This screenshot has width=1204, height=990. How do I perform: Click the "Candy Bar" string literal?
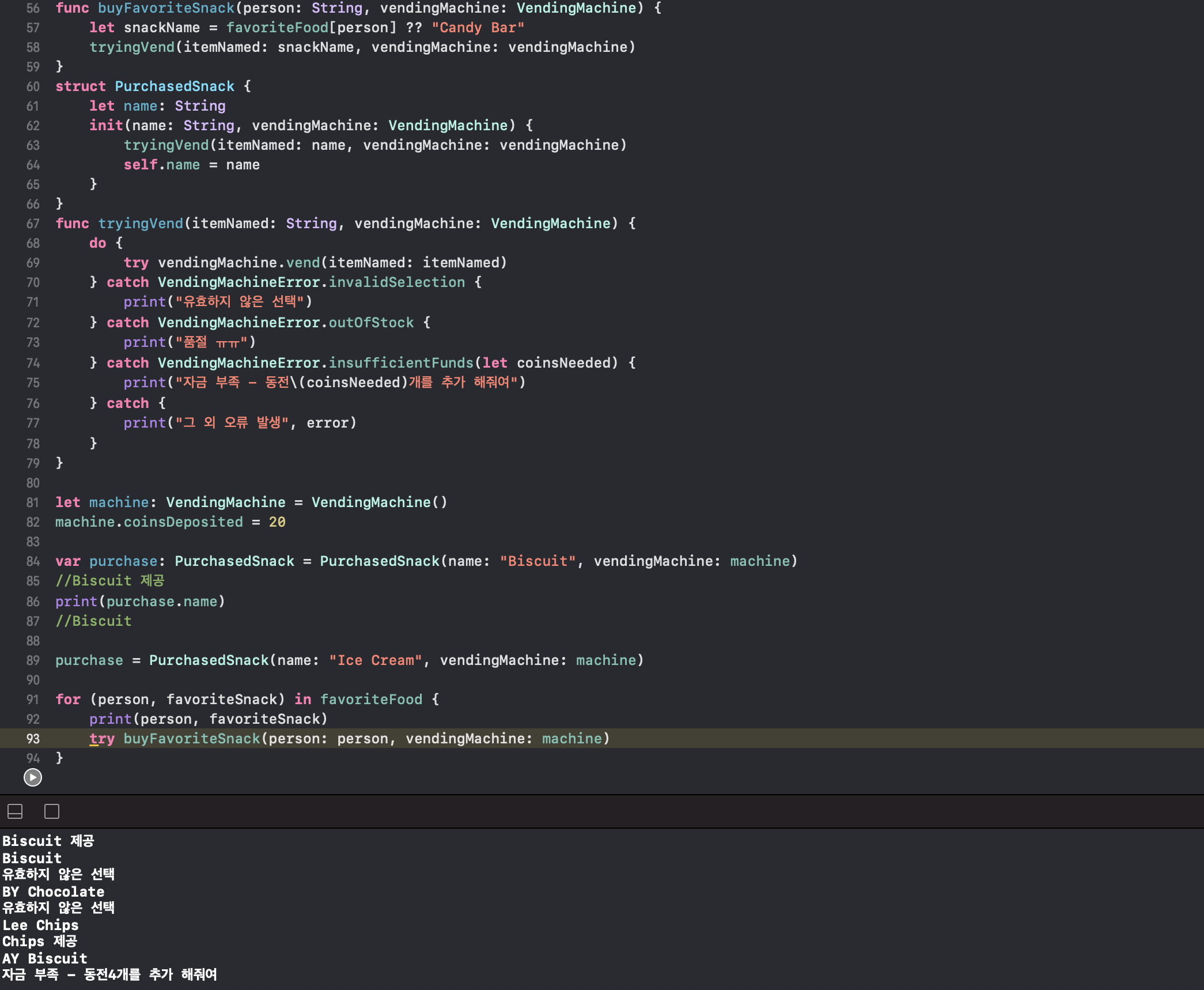478,28
